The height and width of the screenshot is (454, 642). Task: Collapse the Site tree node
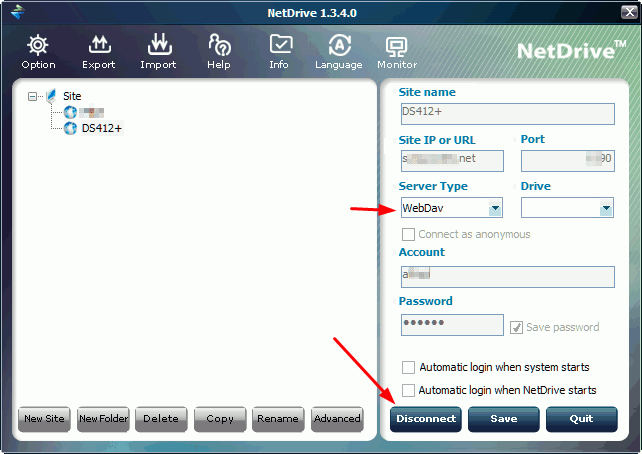click(x=32, y=97)
